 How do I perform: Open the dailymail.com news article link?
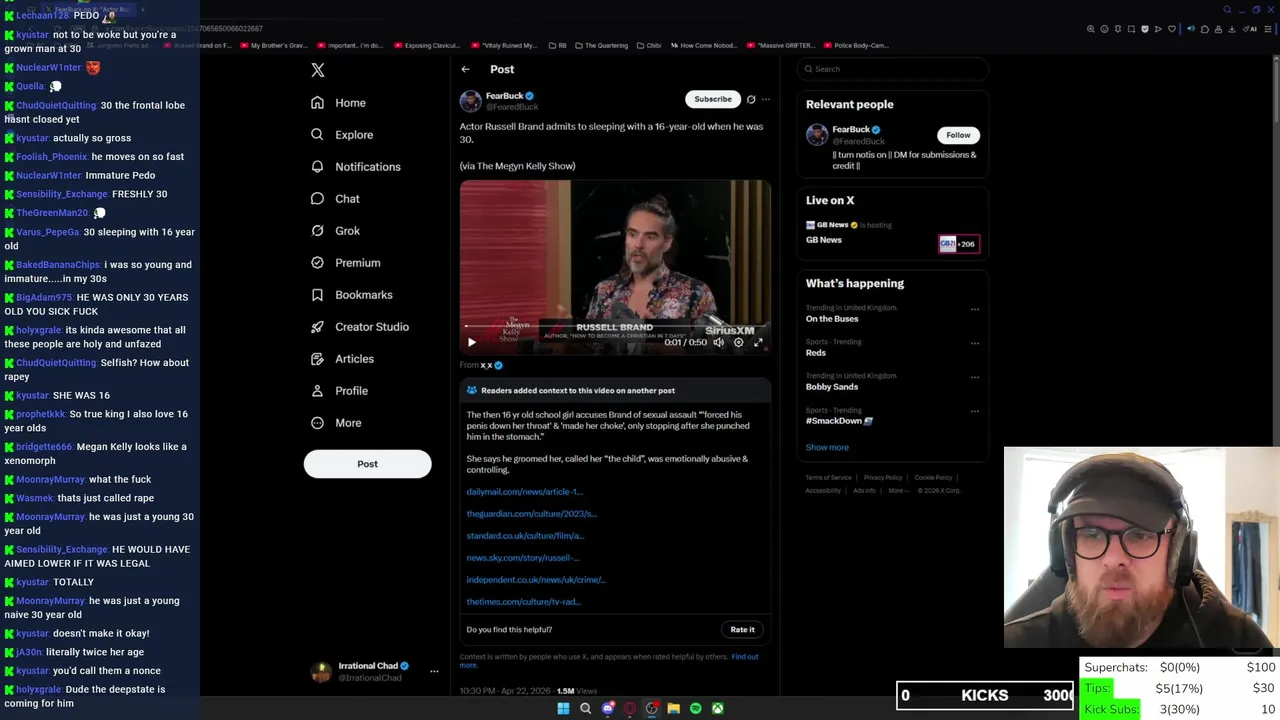pos(524,492)
